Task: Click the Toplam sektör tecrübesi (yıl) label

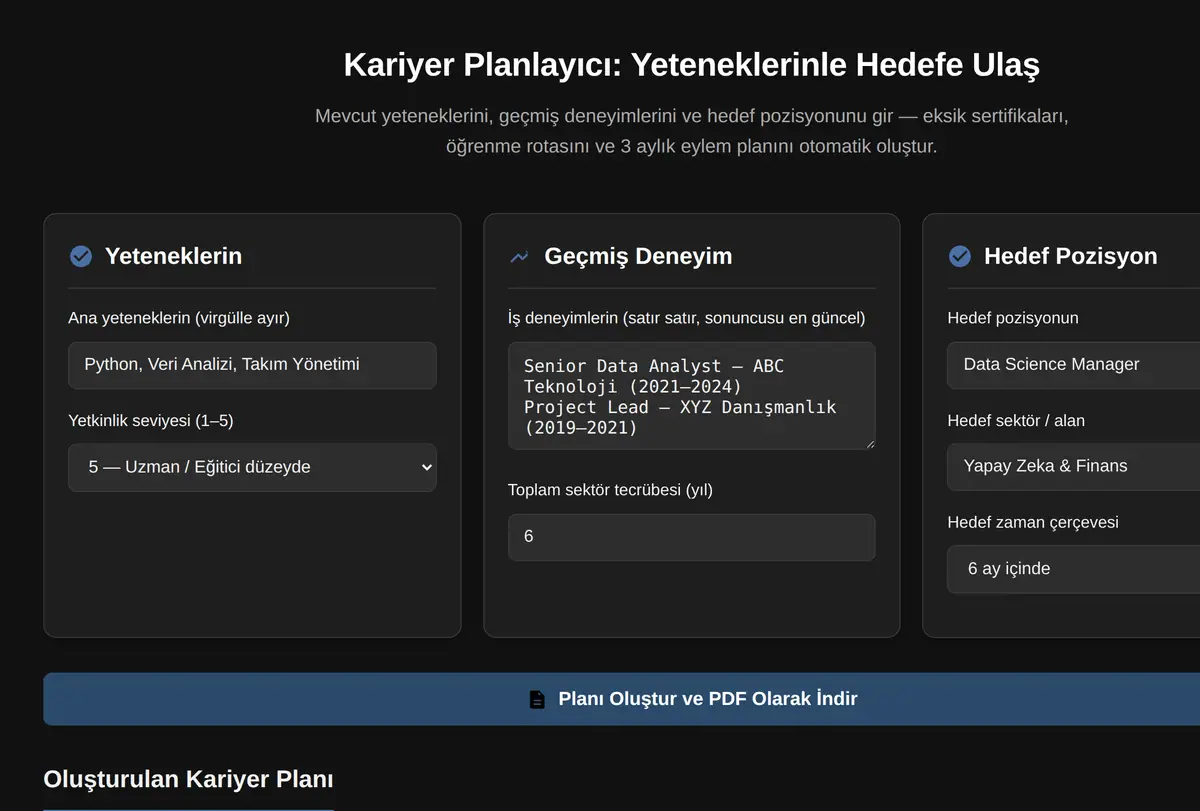Action: (610, 490)
